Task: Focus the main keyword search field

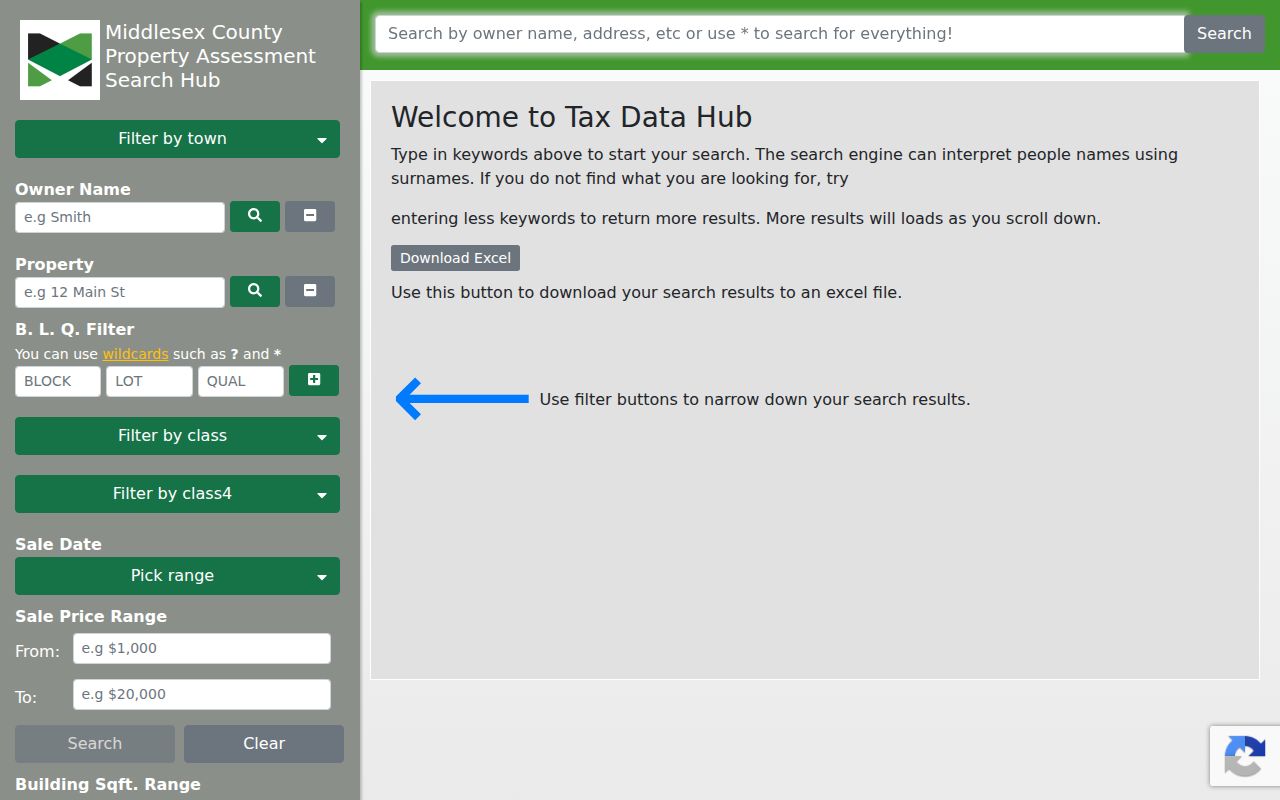Action: [x=780, y=33]
